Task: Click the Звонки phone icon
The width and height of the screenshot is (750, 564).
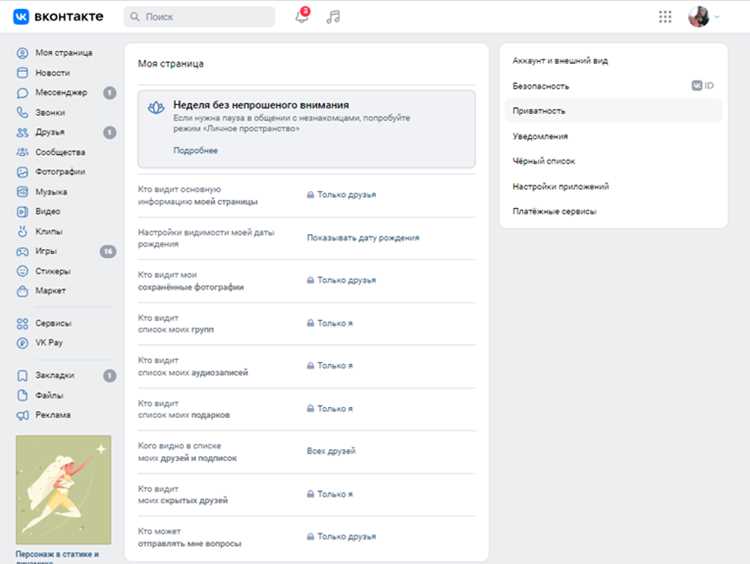Action: pos(22,112)
